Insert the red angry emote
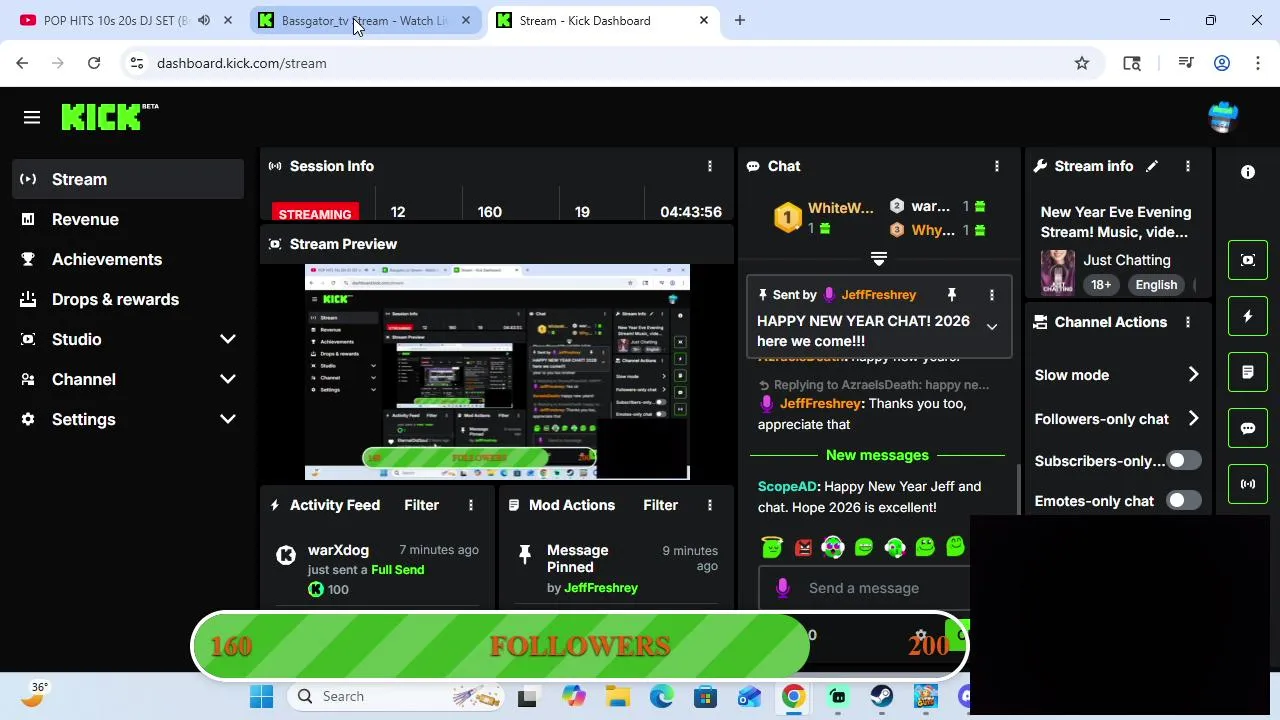 point(803,547)
